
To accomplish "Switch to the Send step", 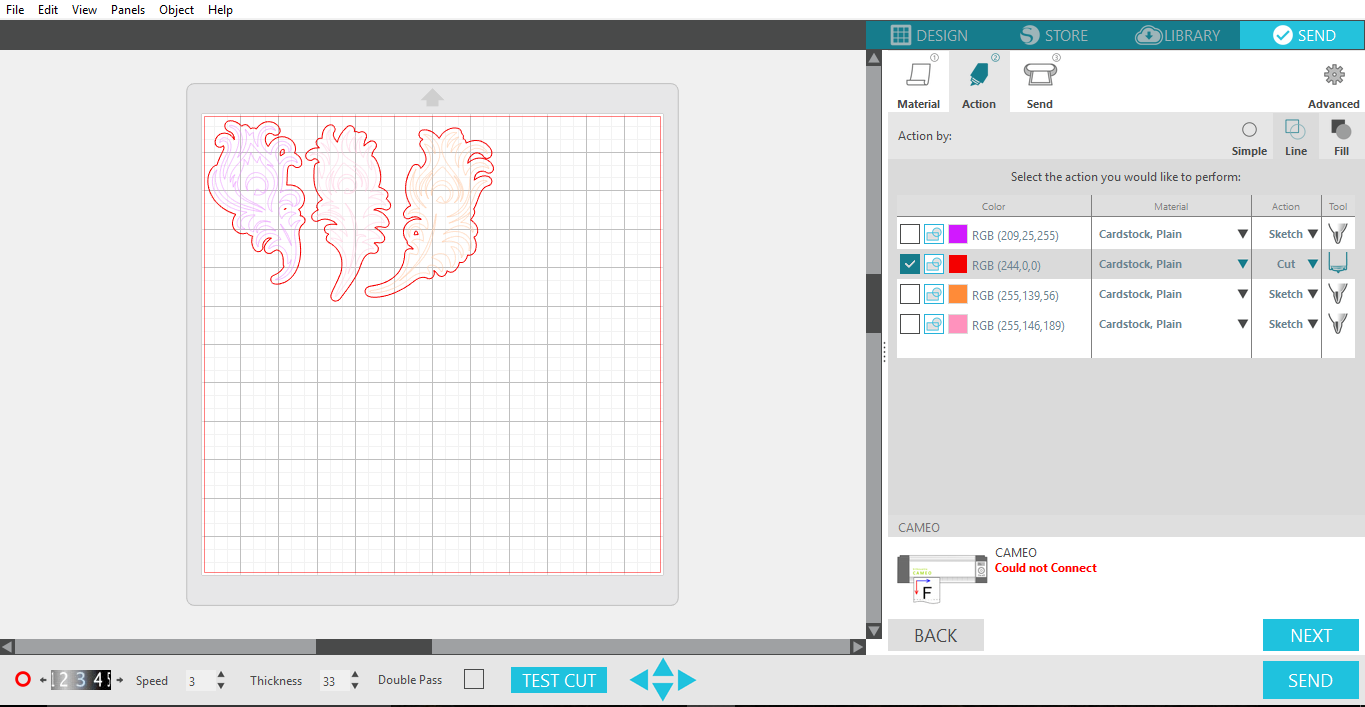I will pyautogui.click(x=1039, y=82).
